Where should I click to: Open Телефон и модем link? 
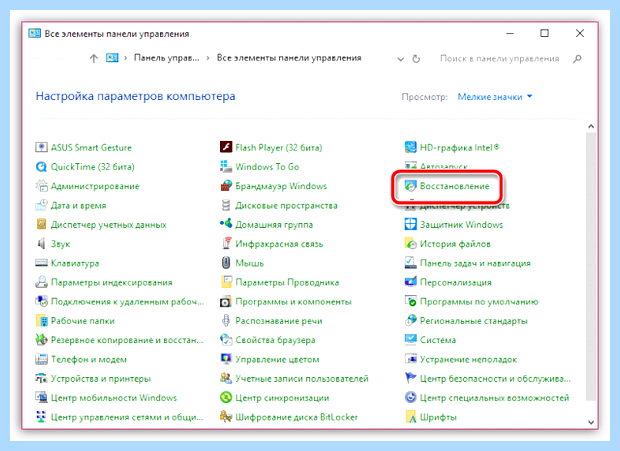point(89,360)
